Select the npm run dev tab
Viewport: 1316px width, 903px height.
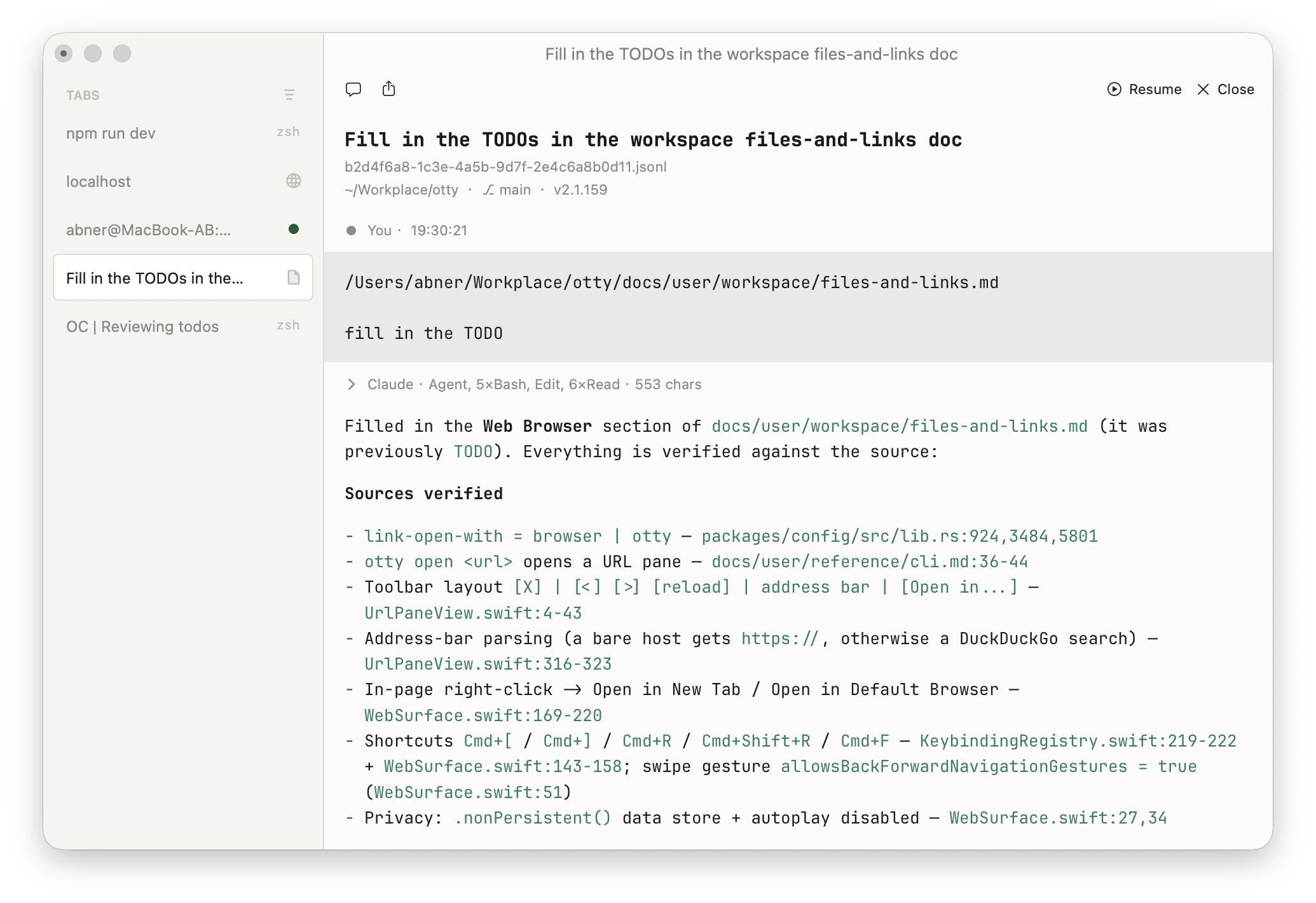pyautogui.click(x=183, y=133)
